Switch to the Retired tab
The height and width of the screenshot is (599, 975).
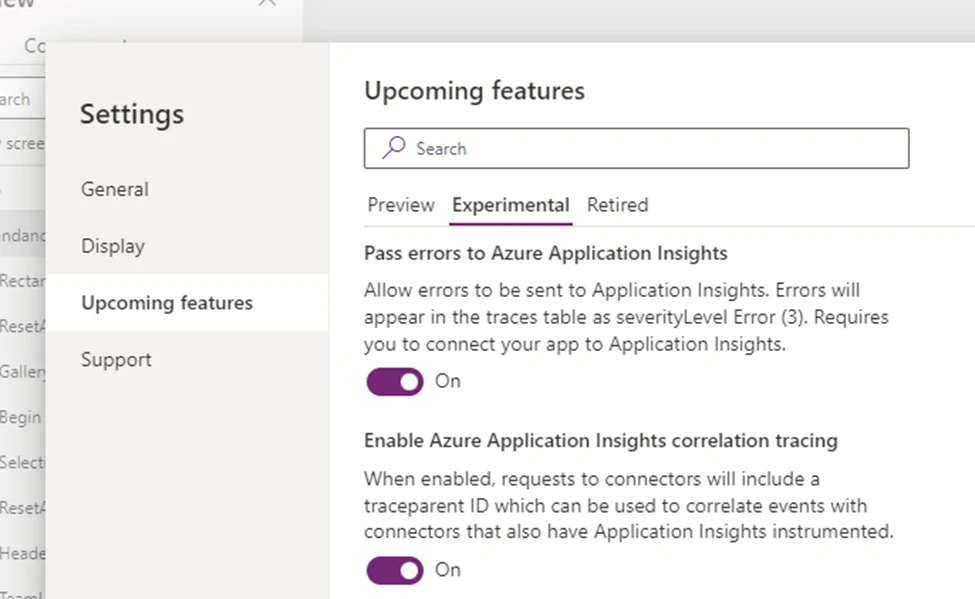tap(617, 205)
